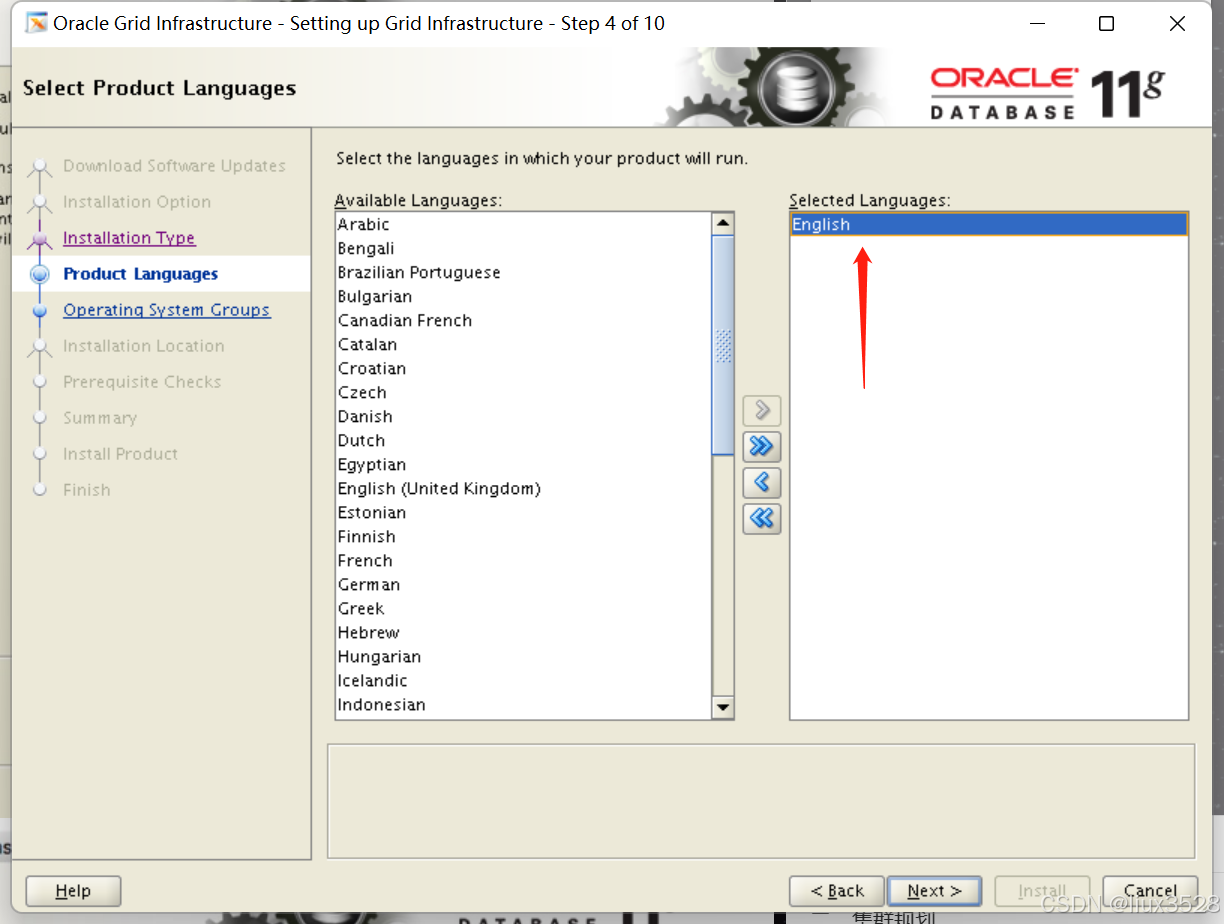
Task: Select Croatian in the available languages
Action: [x=523, y=369]
